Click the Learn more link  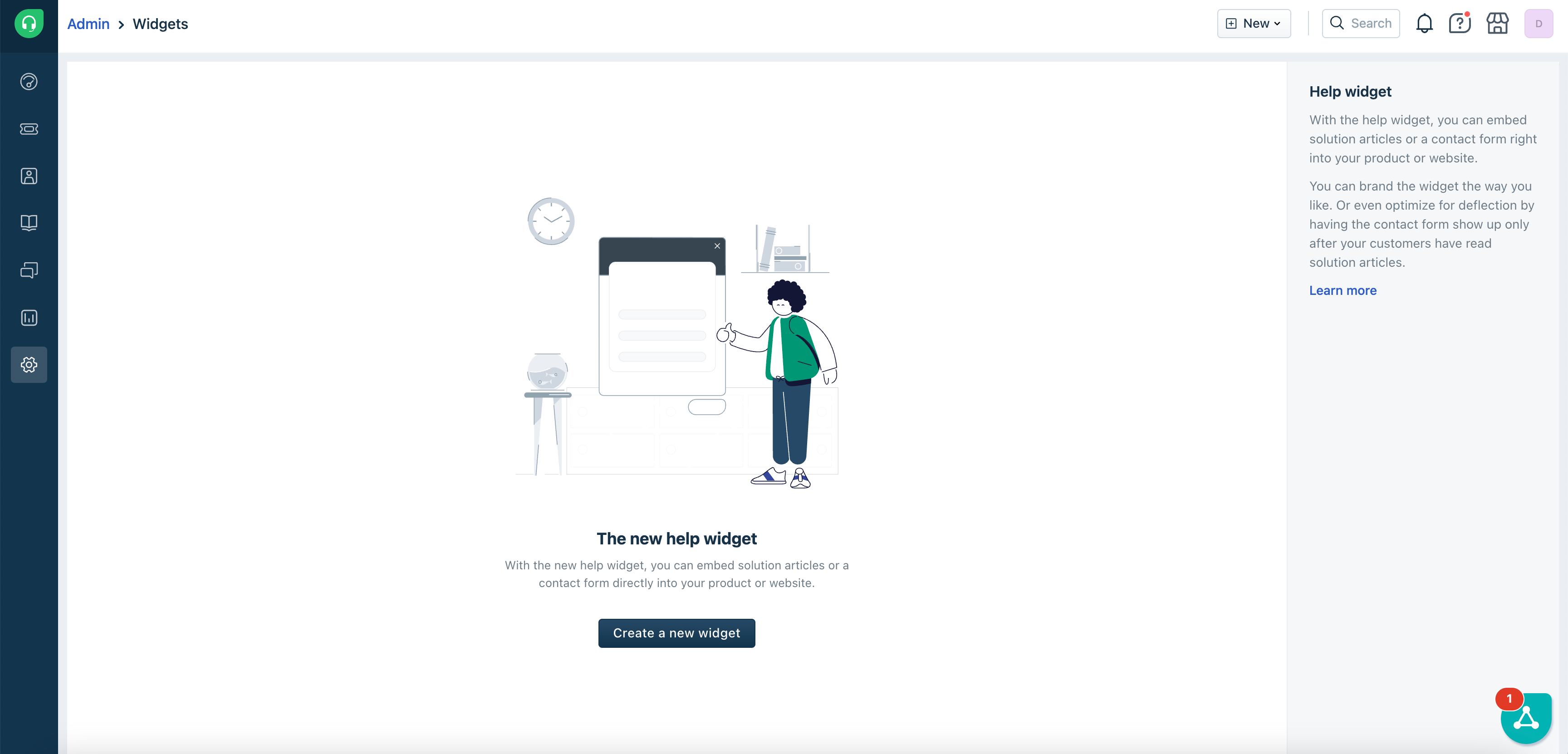point(1343,290)
